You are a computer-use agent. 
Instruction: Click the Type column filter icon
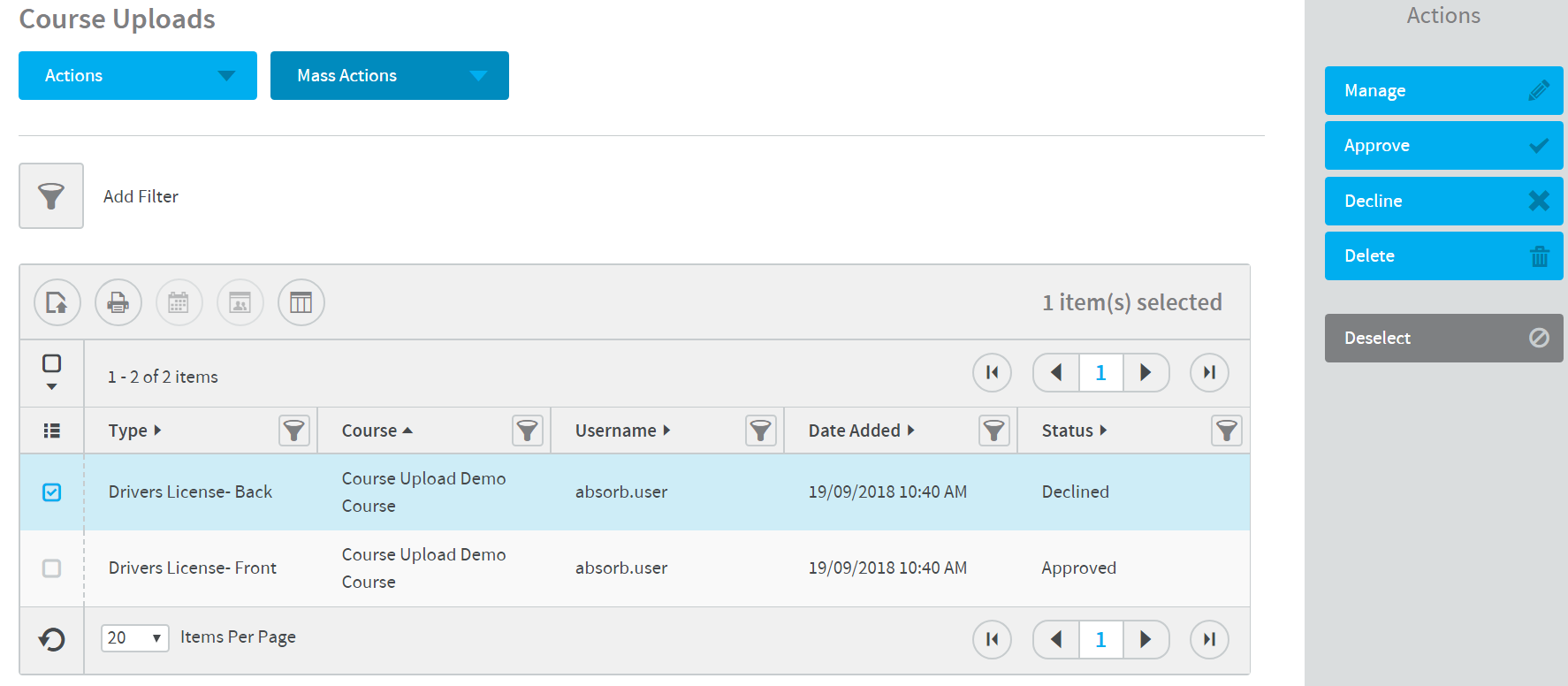tap(293, 431)
